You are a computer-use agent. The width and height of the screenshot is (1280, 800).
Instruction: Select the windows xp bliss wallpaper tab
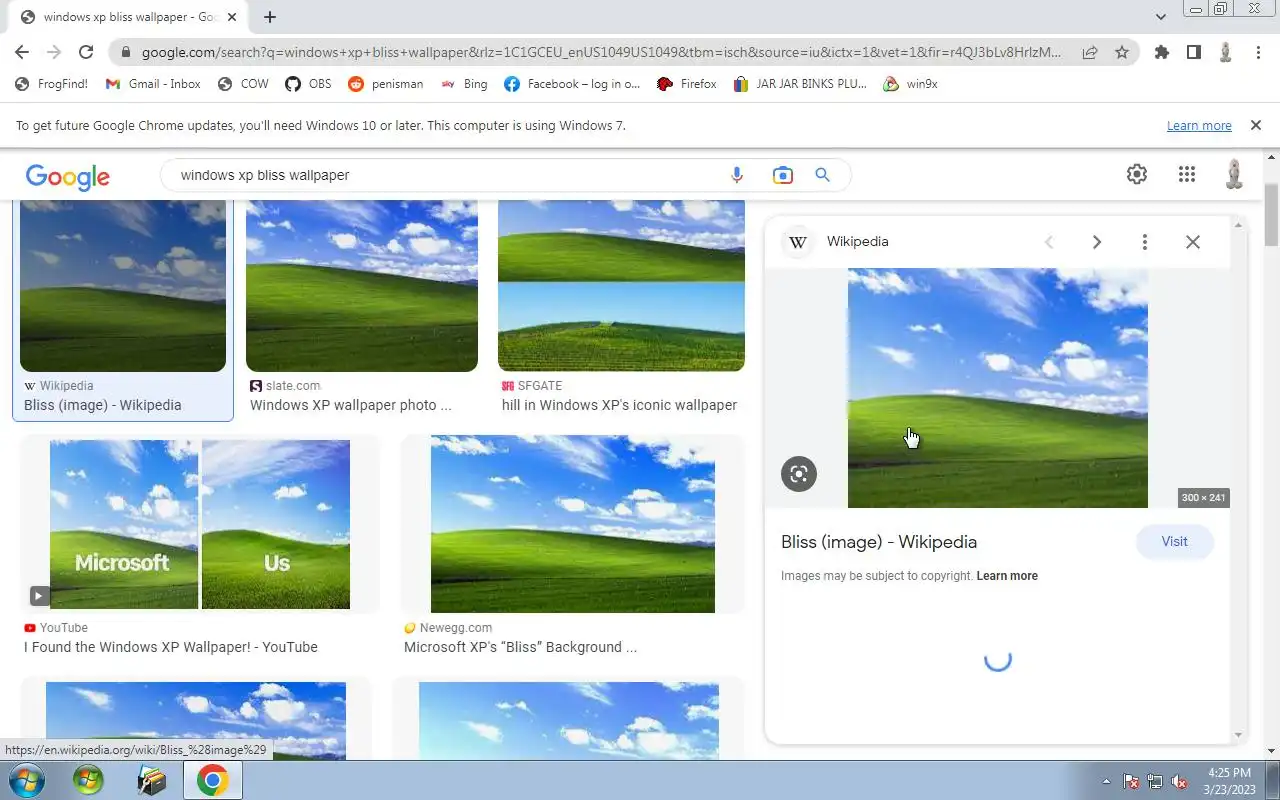pyautogui.click(x=128, y=17)
